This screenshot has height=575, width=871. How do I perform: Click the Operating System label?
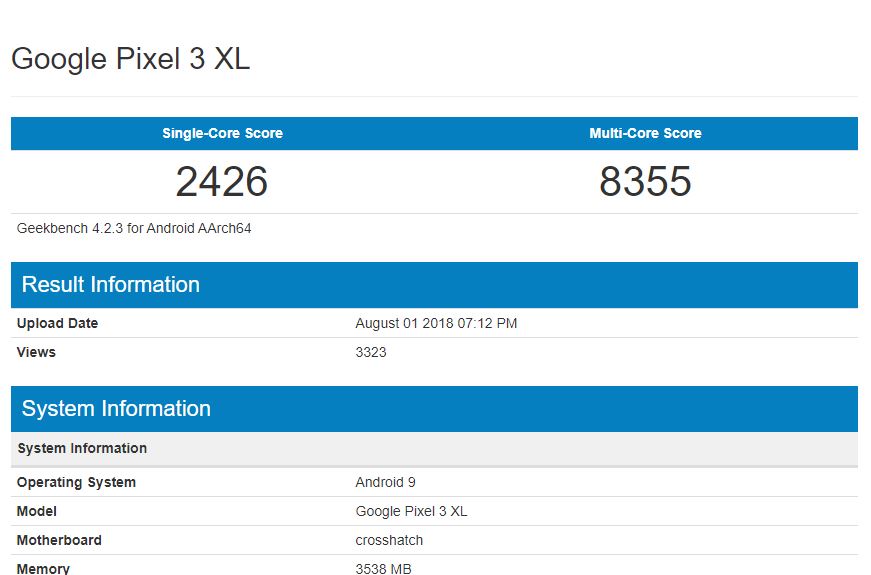[76, 482]
